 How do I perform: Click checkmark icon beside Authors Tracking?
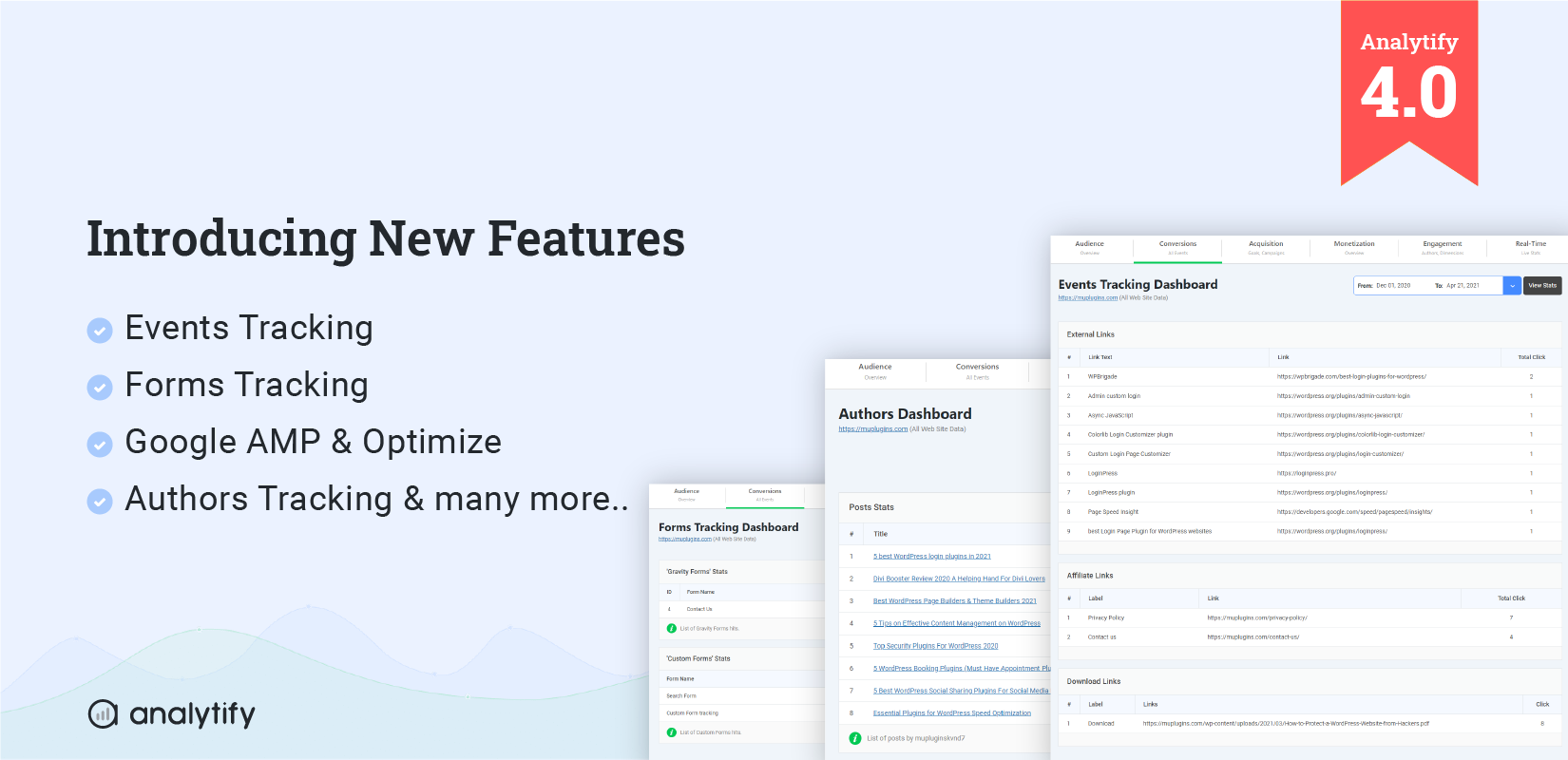tap(100, 501)
